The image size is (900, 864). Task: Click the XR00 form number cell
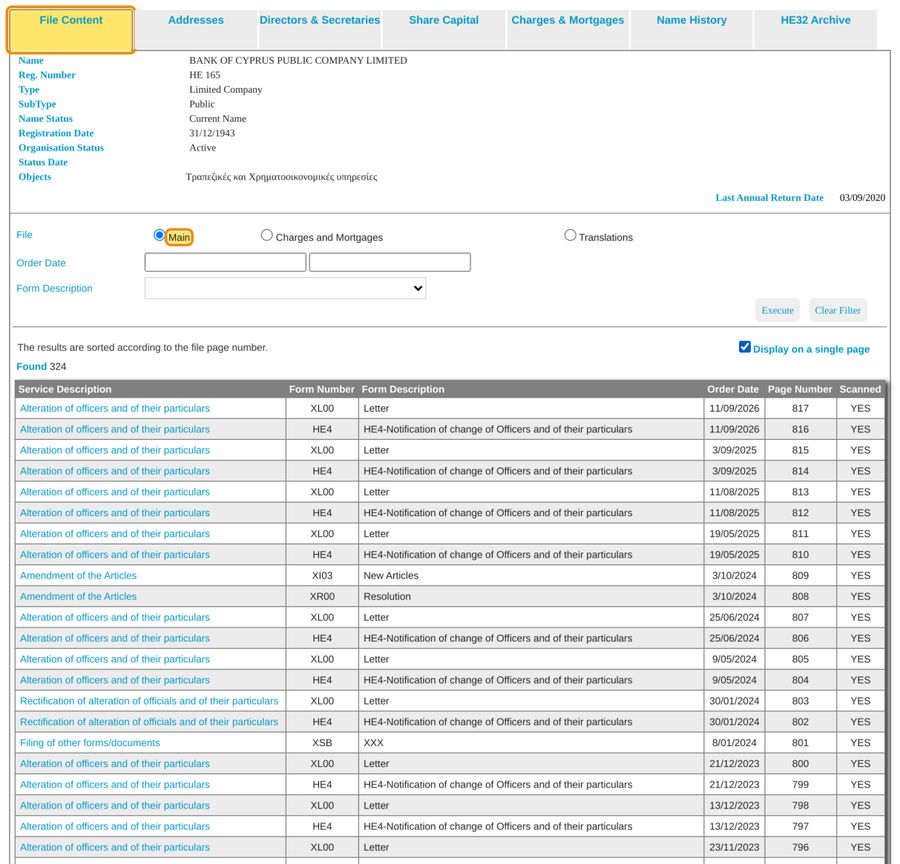[322, 596]
